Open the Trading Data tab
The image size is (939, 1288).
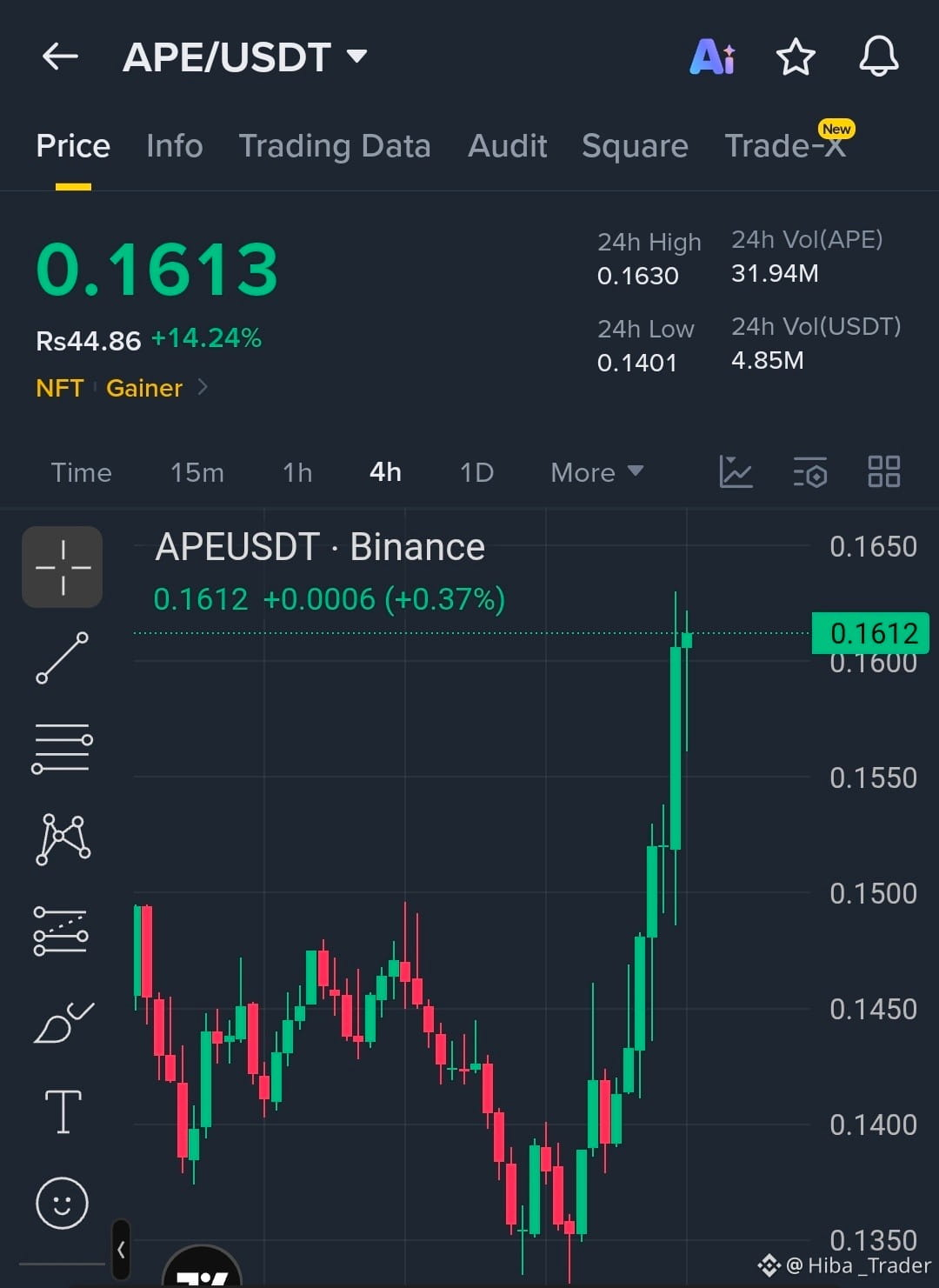pos(335,146)
